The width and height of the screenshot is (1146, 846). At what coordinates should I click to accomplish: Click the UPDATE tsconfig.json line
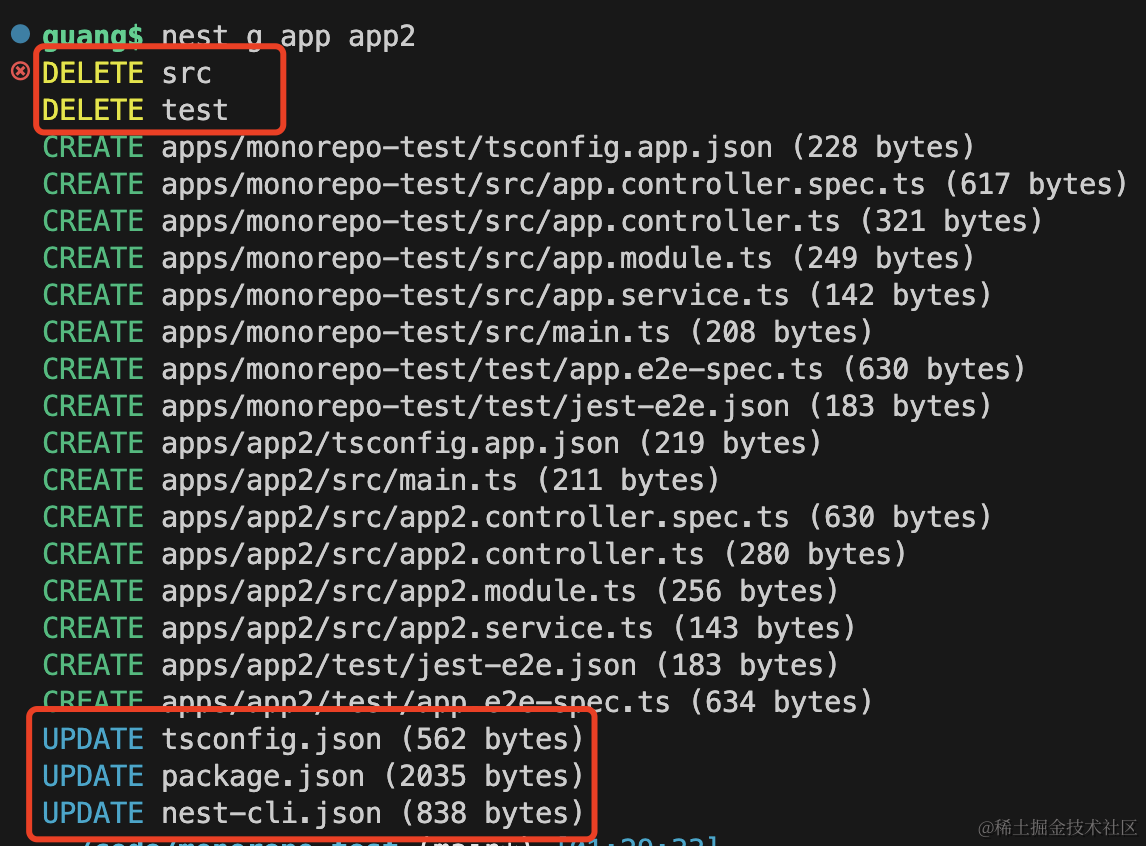[x=312, y=739]
